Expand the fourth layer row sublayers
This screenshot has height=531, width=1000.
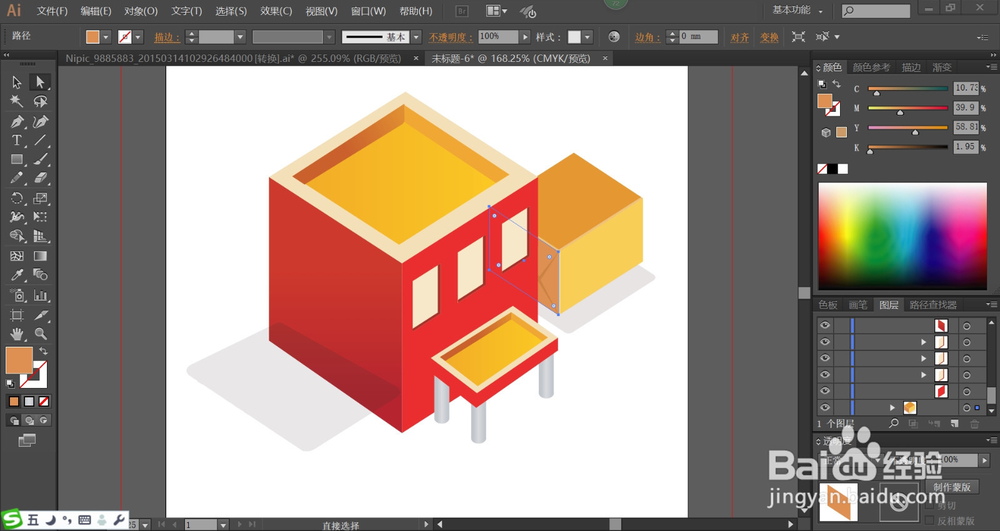point(923,375)
